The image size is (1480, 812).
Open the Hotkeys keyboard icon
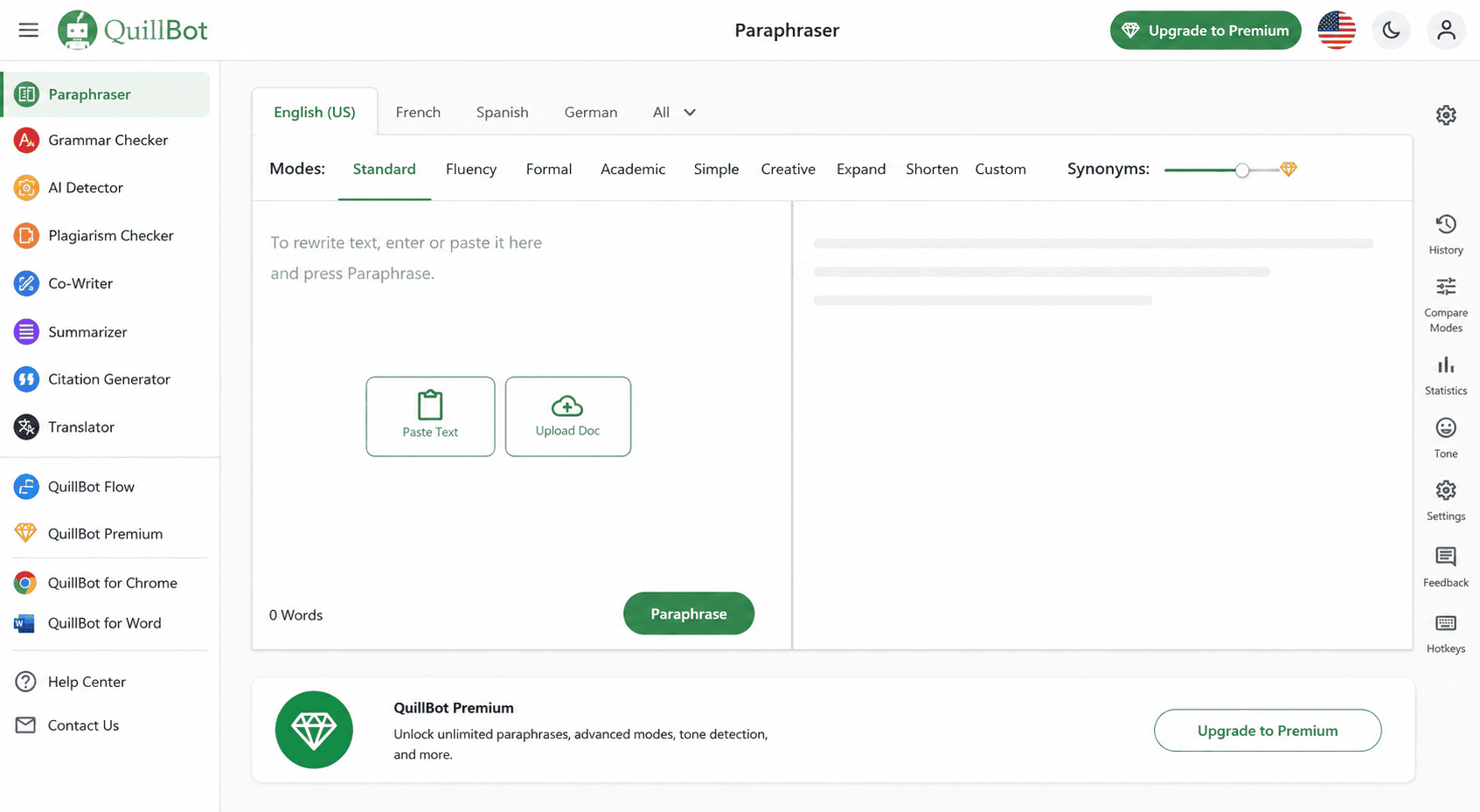[x=1446, y=623]
